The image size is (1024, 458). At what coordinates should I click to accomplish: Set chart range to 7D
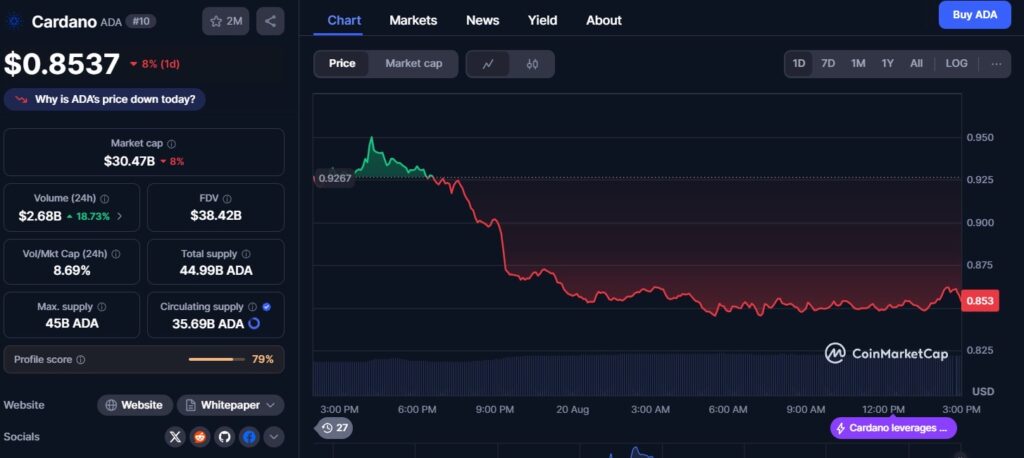pos(828,63)
